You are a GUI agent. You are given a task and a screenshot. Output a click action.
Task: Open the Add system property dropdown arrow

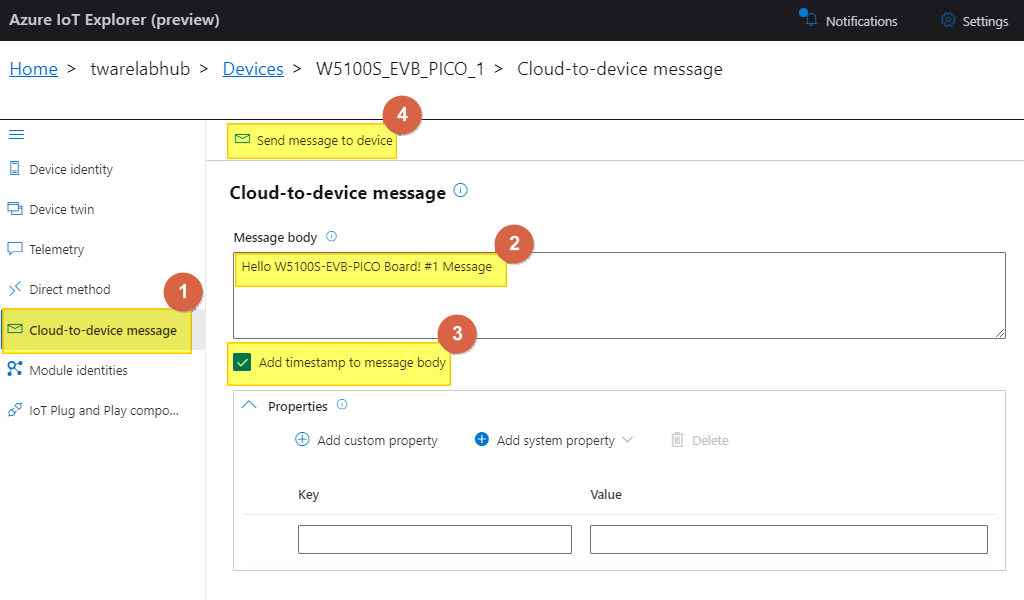(628, 439)
